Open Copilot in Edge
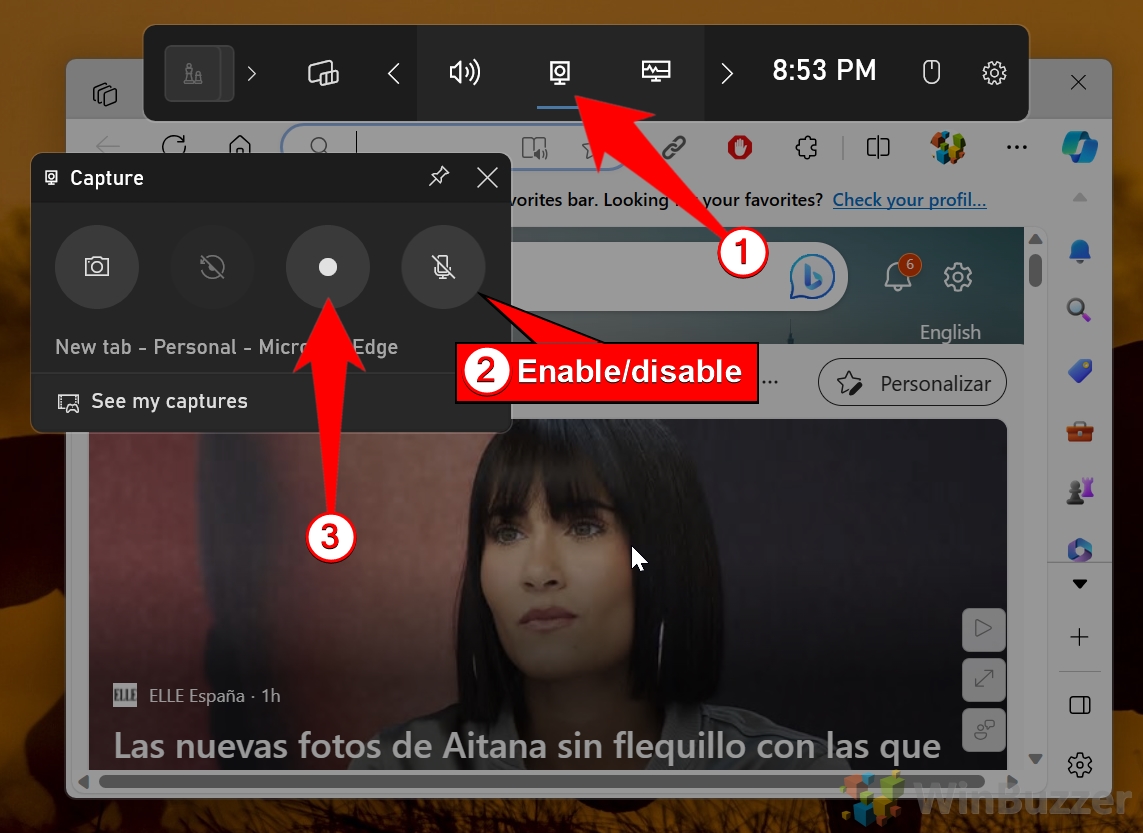Screen dimensions: 1143x833 [1080, 146]
